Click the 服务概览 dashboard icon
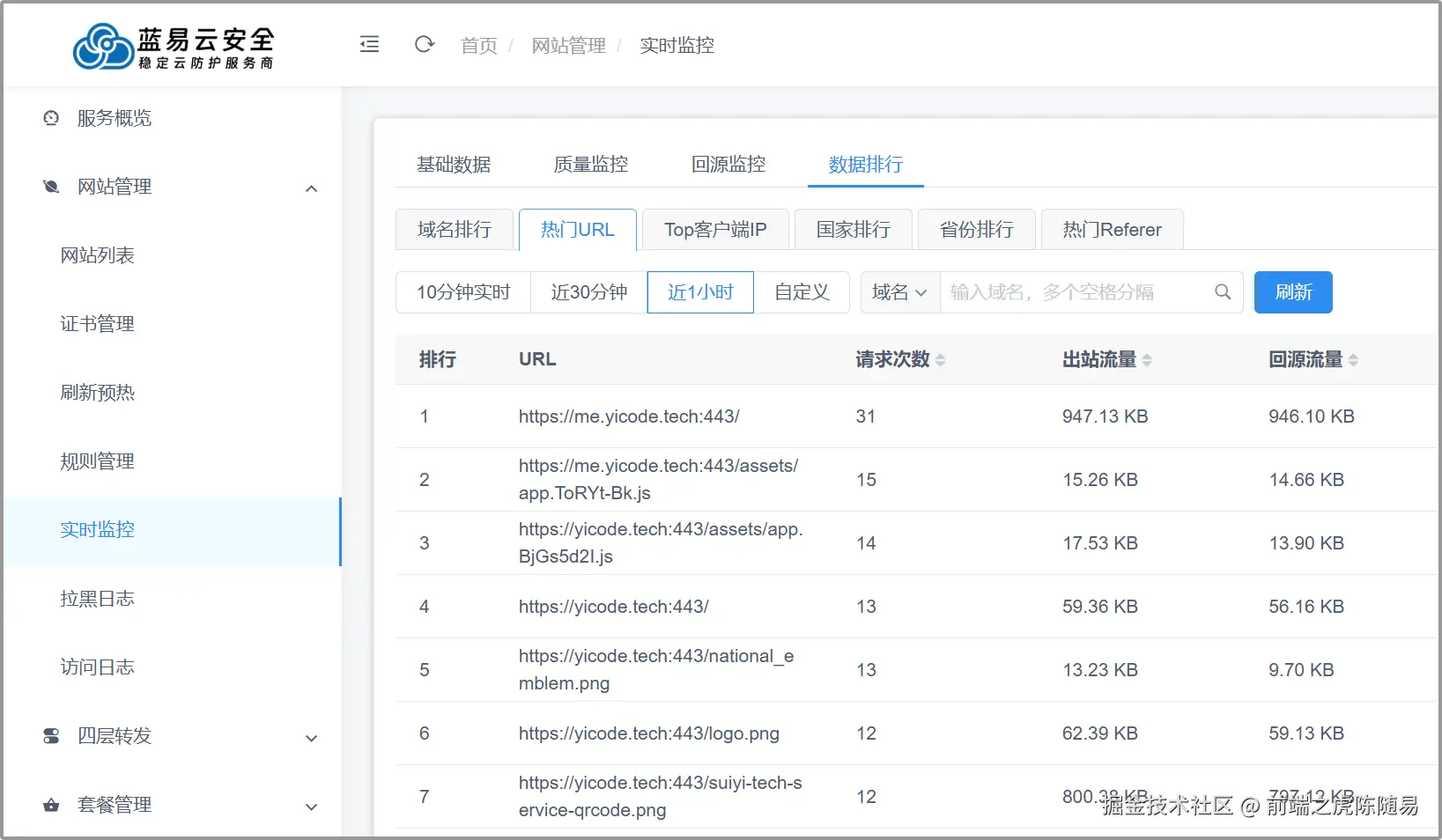1442x840 pixels. point(51,118)
